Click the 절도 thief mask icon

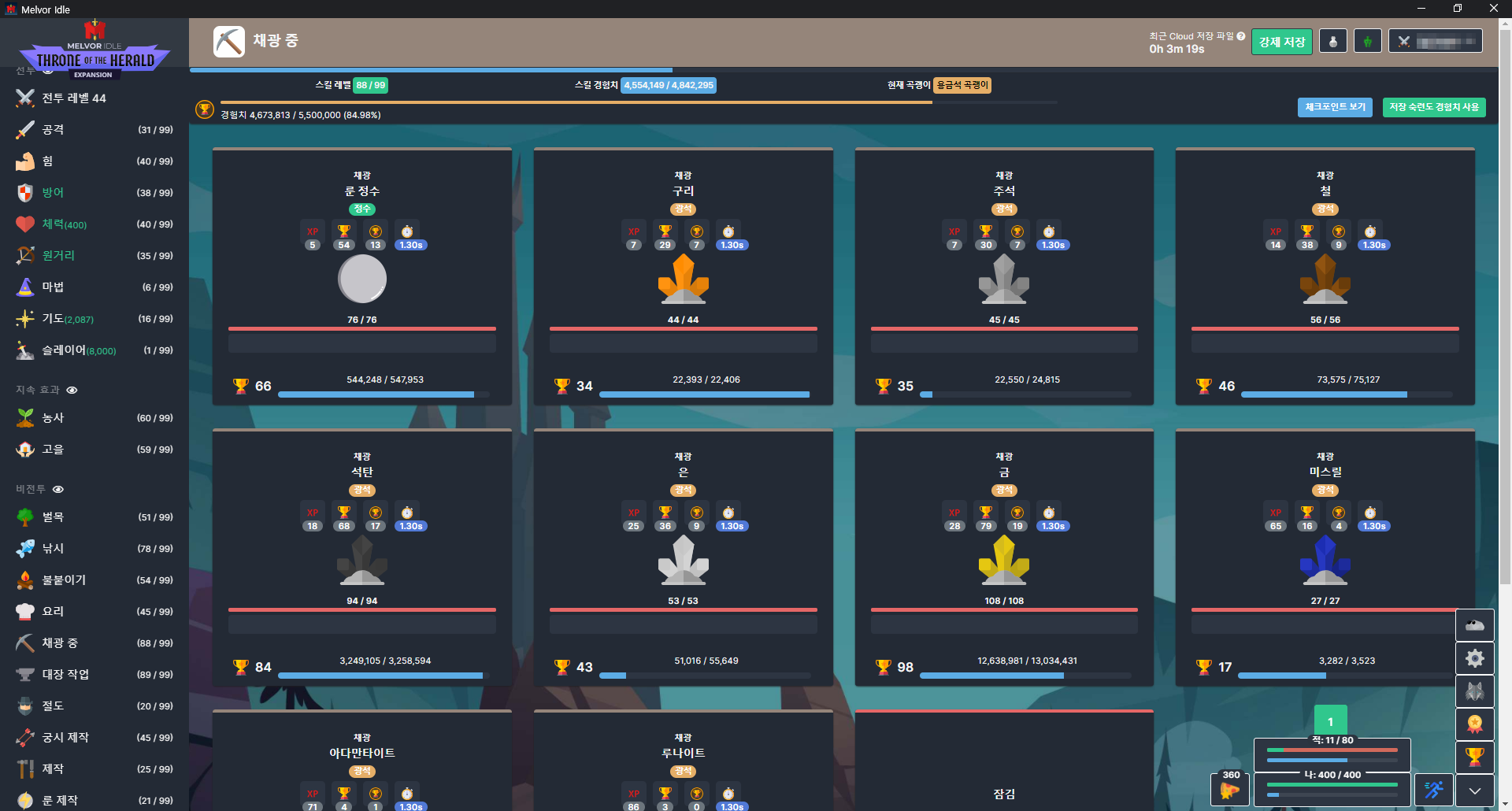(25, 705)
